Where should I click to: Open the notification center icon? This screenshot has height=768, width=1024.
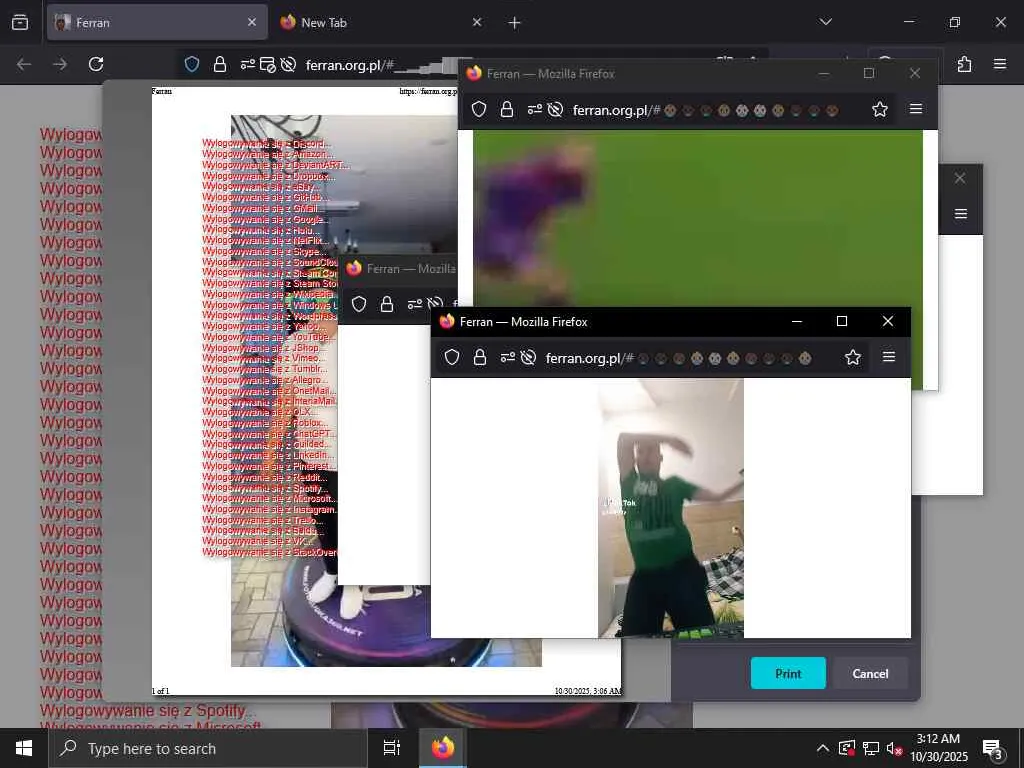pyautogui.click(x=993, y=749)
